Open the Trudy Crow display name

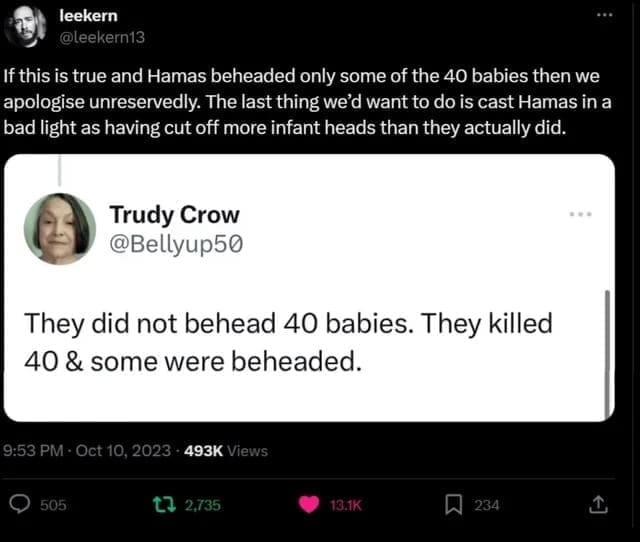click(175, 215)
